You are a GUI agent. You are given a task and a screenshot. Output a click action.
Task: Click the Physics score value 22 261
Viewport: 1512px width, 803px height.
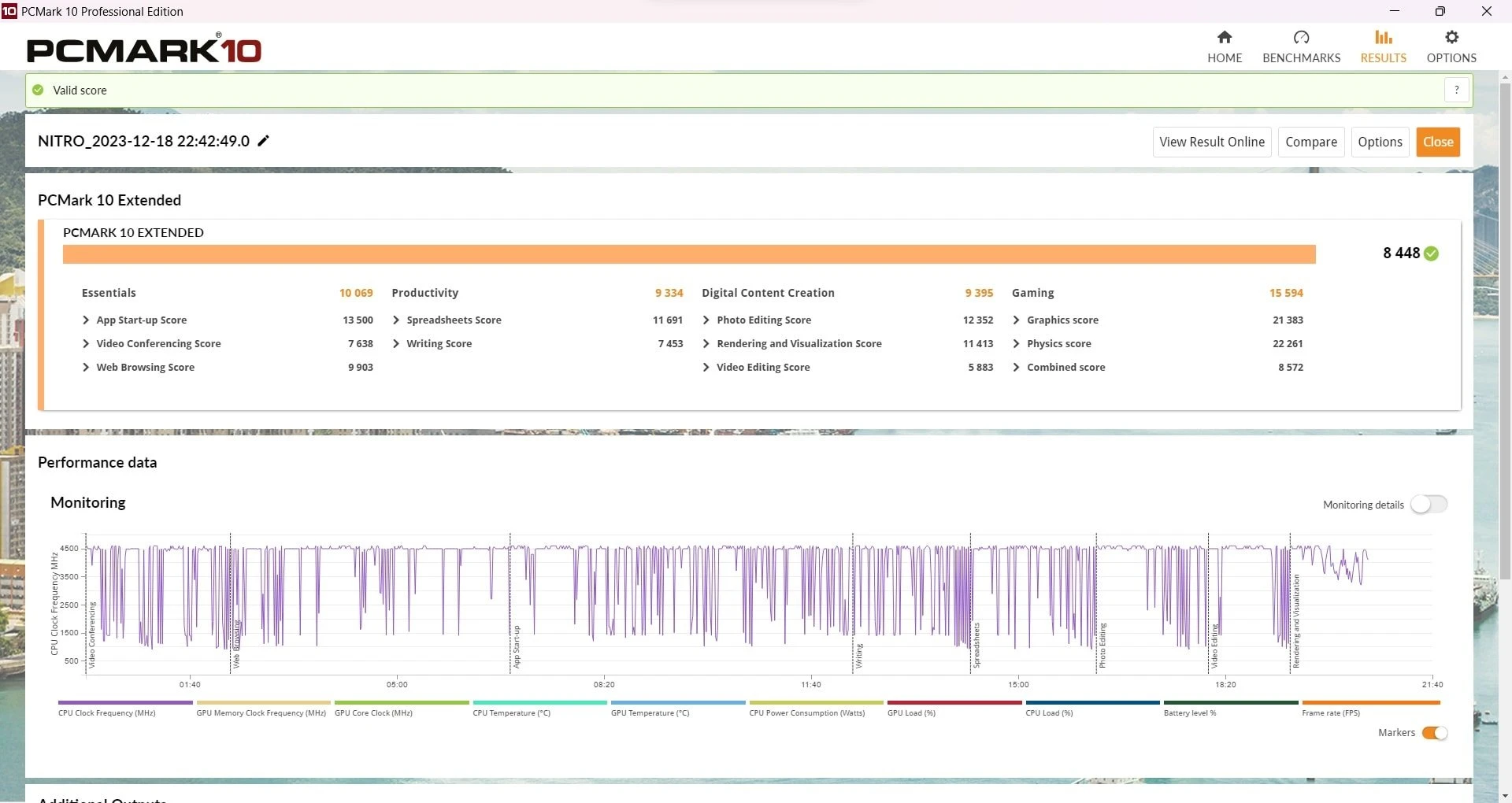[x=1288, y=344]
